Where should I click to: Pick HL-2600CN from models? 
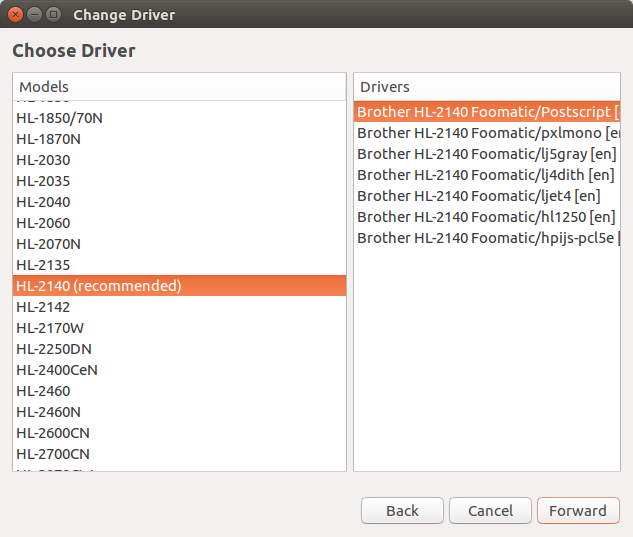point(179,433)
